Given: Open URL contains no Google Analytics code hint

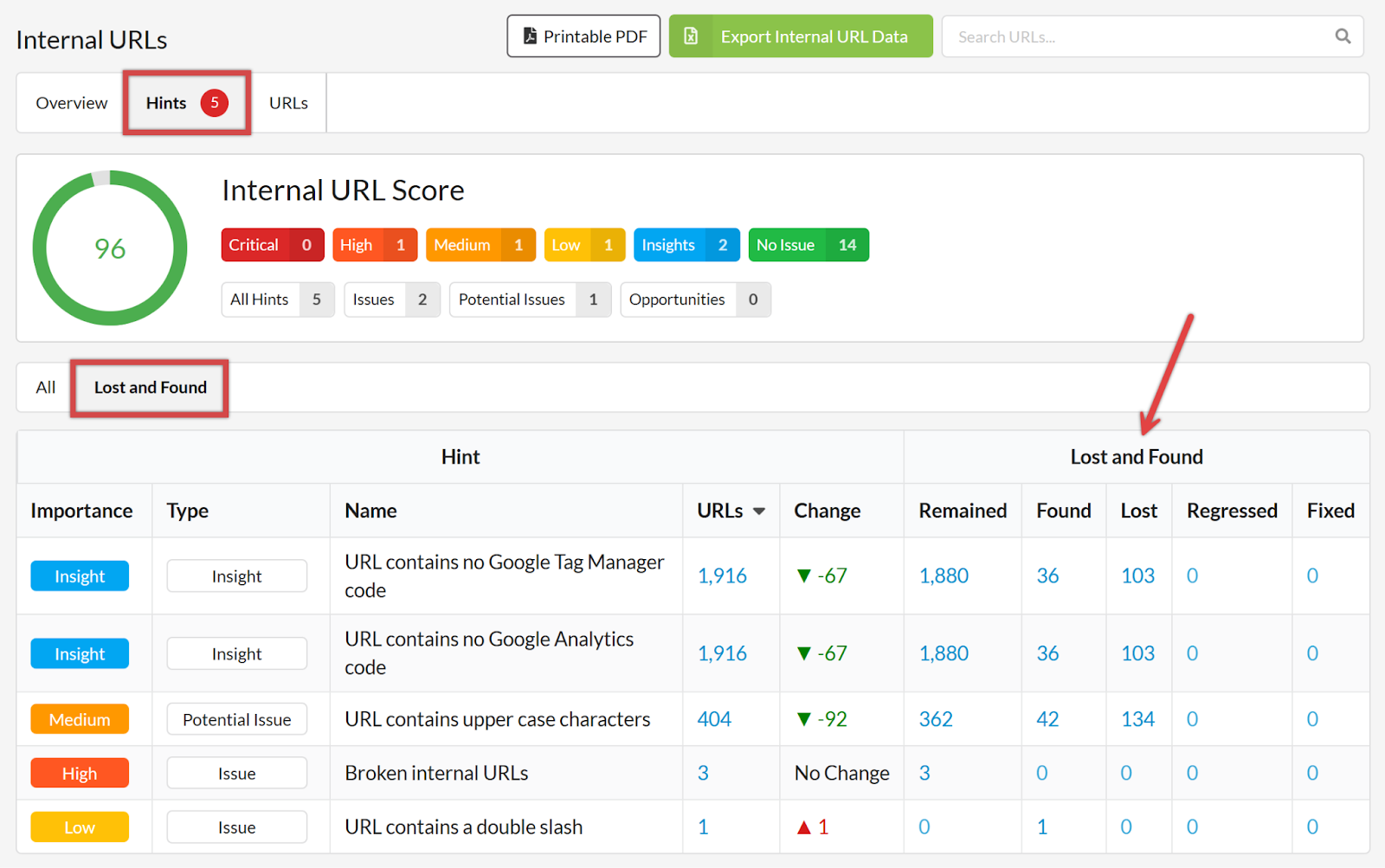Looking at the screenshot, I should tap(489, 653).
